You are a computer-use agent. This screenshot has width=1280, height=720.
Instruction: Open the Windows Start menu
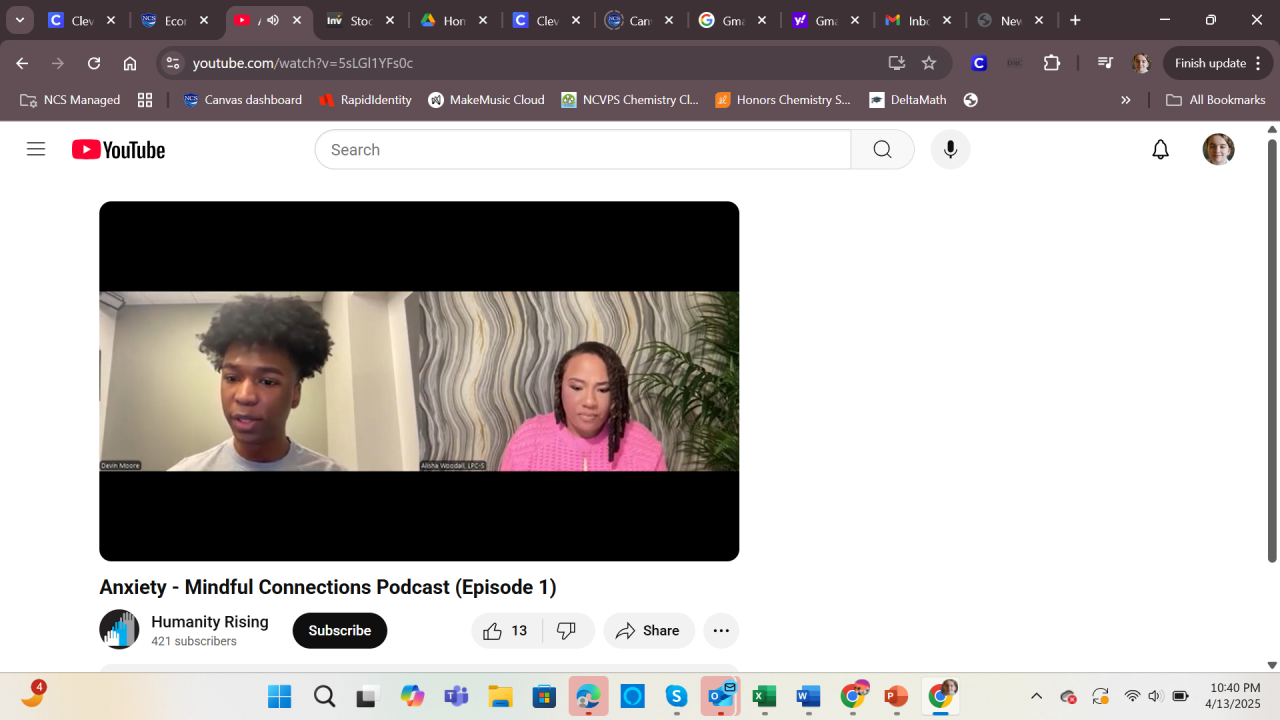[280, 696]
